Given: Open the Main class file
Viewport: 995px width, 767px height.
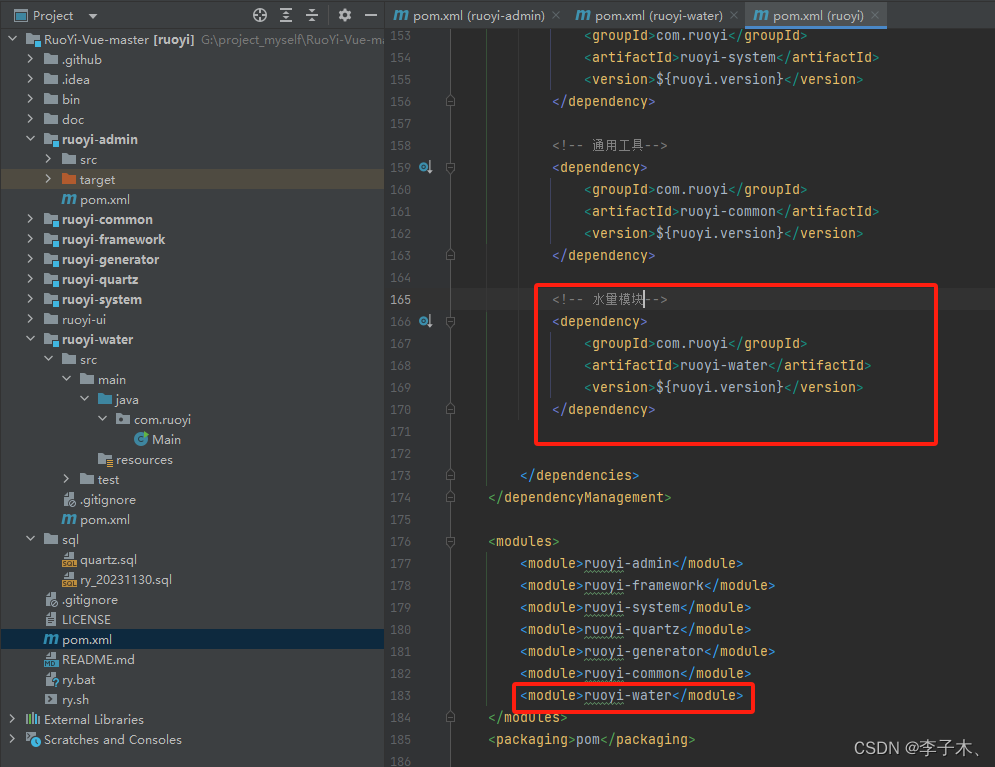Looking at the screenshot, I should [166, 439].
